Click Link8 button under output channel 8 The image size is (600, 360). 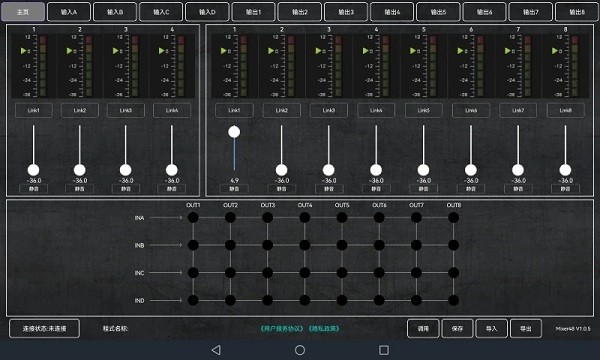[566, 110]
